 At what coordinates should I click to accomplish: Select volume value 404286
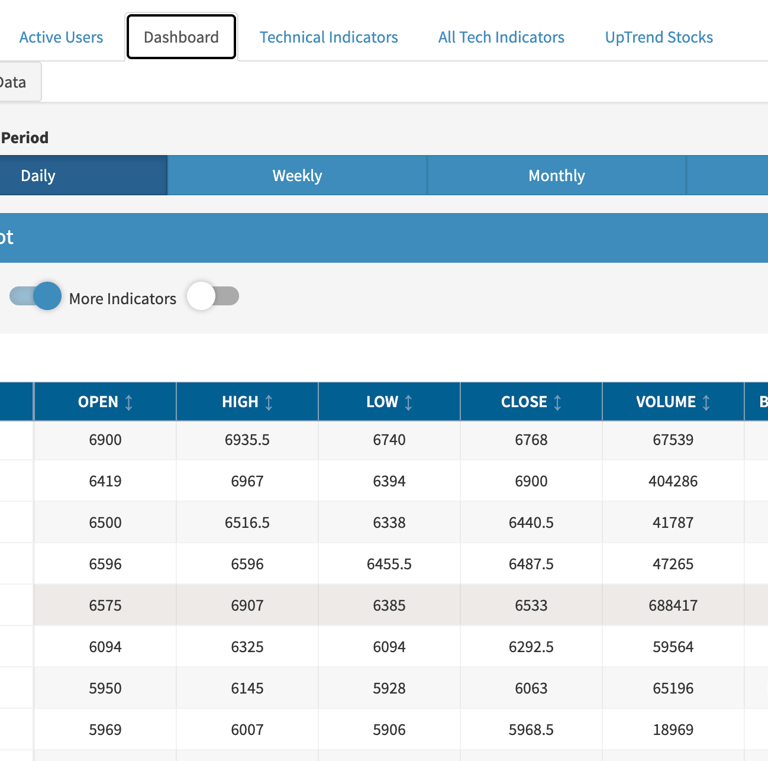673,481
